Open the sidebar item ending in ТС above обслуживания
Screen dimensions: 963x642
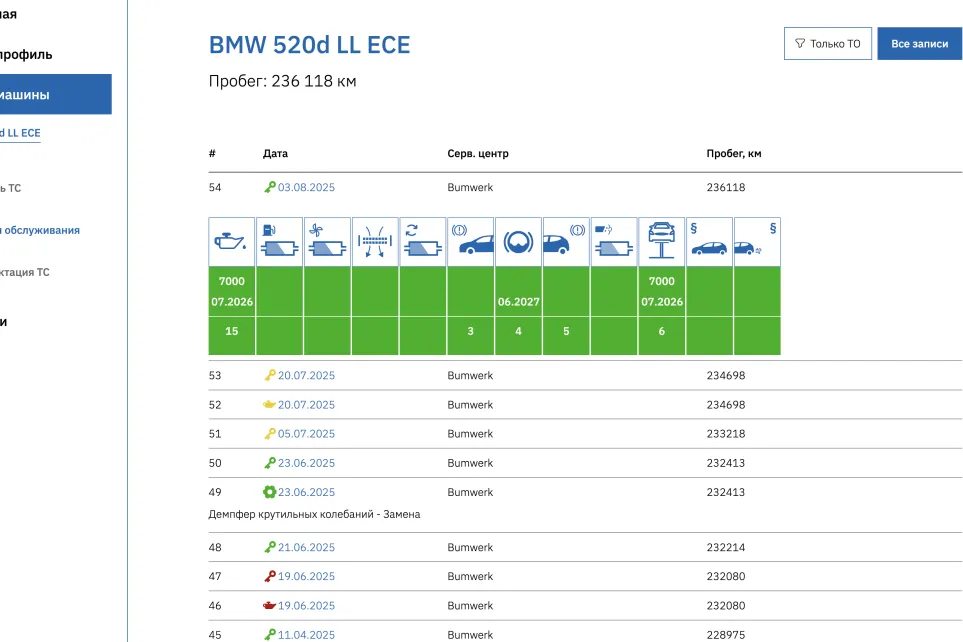pos(10,188)
